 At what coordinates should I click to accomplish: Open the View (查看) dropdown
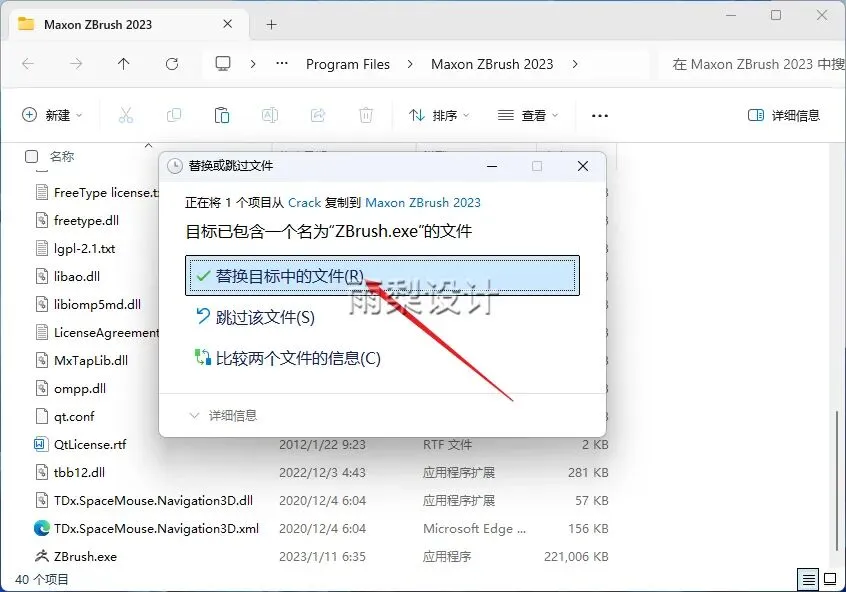pos(528,115)
